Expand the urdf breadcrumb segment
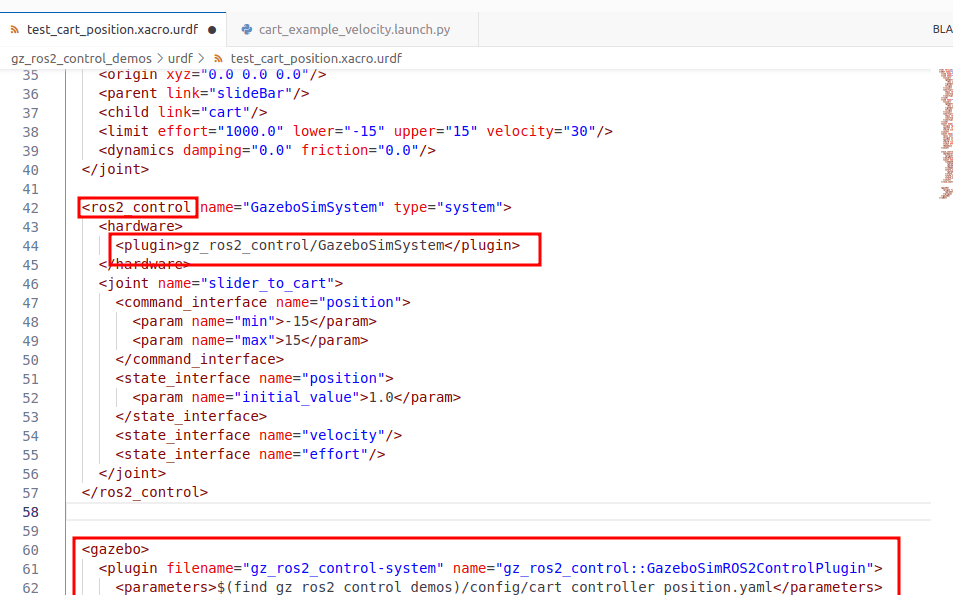953x595 pixels. point(180,59)
